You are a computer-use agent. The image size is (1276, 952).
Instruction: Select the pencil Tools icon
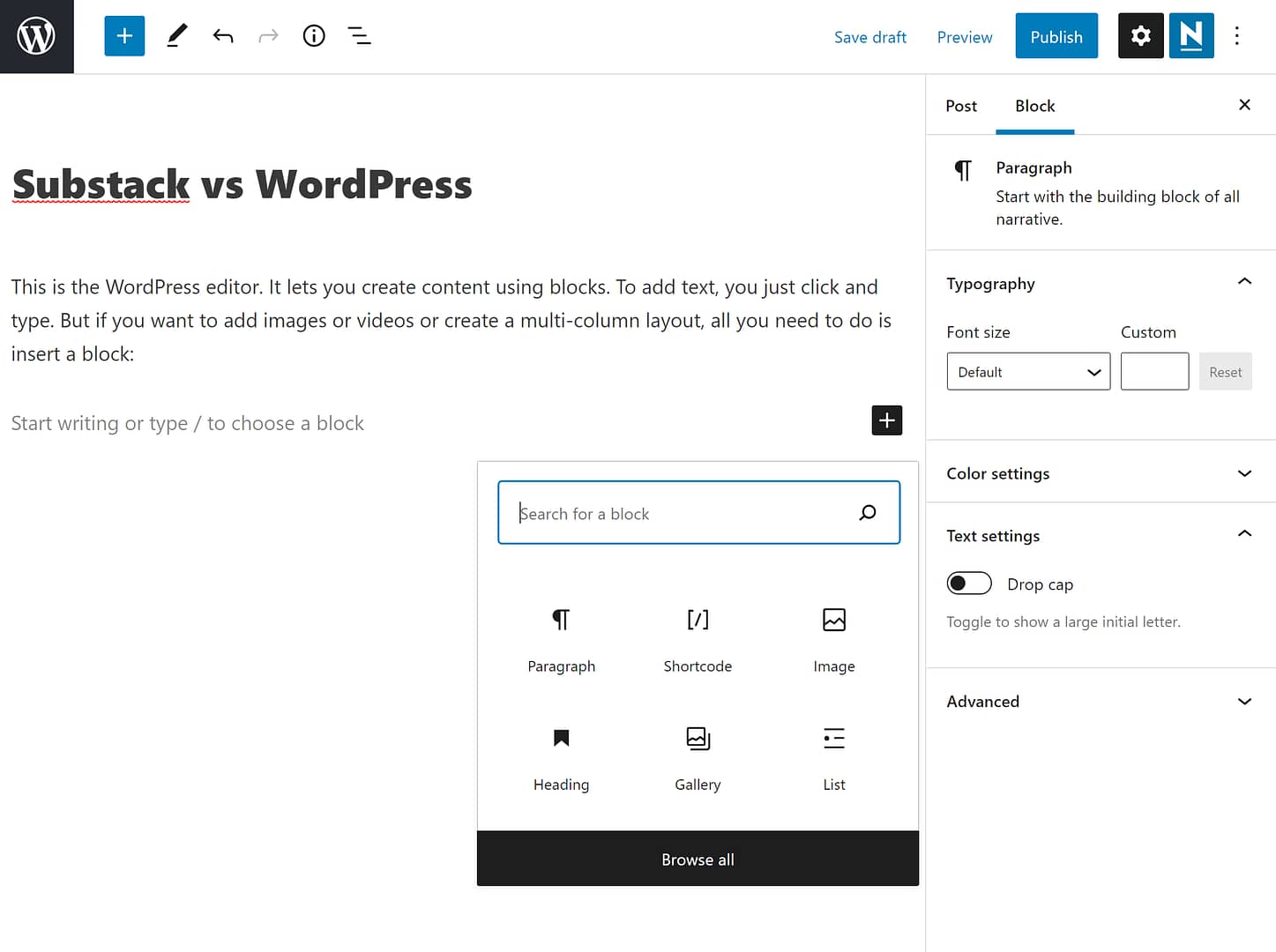[177, 36]
